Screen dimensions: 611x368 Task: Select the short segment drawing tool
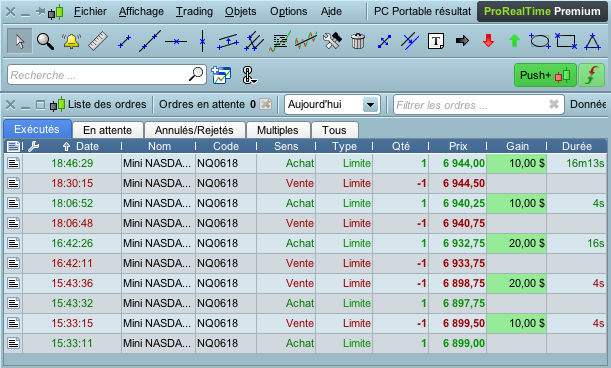tap(124, 41)
